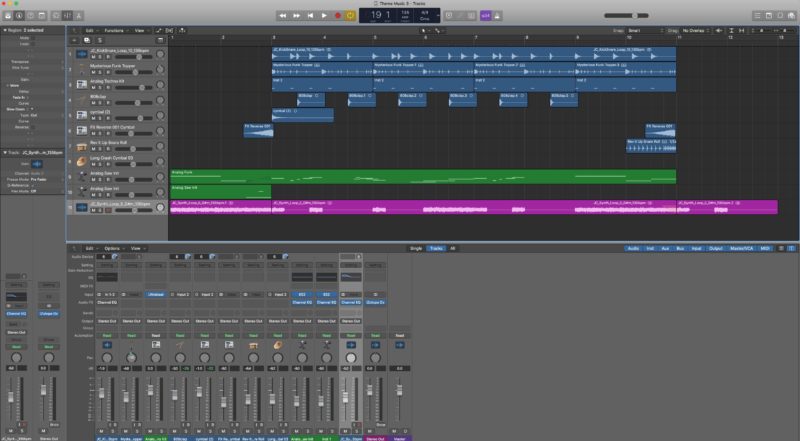
Task: Open the Tracks area View menu
Action: (140, 31)
